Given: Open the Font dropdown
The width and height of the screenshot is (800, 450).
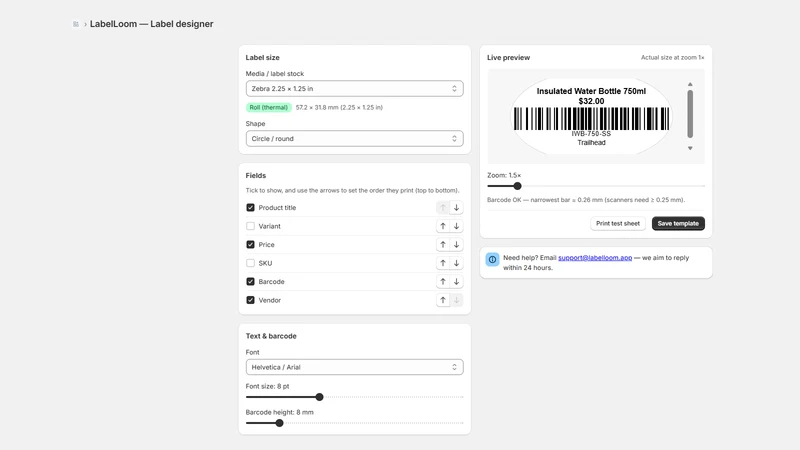Looking at the screenshot, I should [355, 367].
